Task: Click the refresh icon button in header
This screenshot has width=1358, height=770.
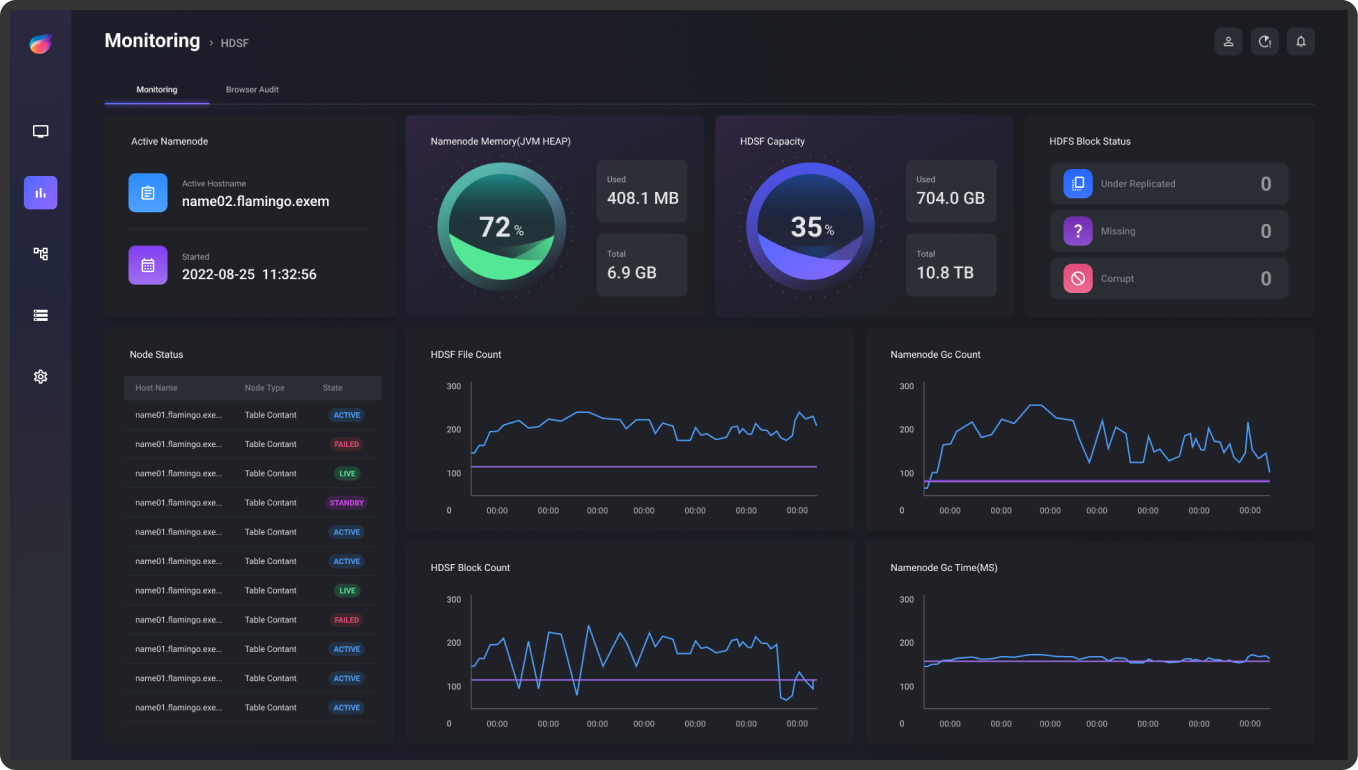Action: [1265, 41]
